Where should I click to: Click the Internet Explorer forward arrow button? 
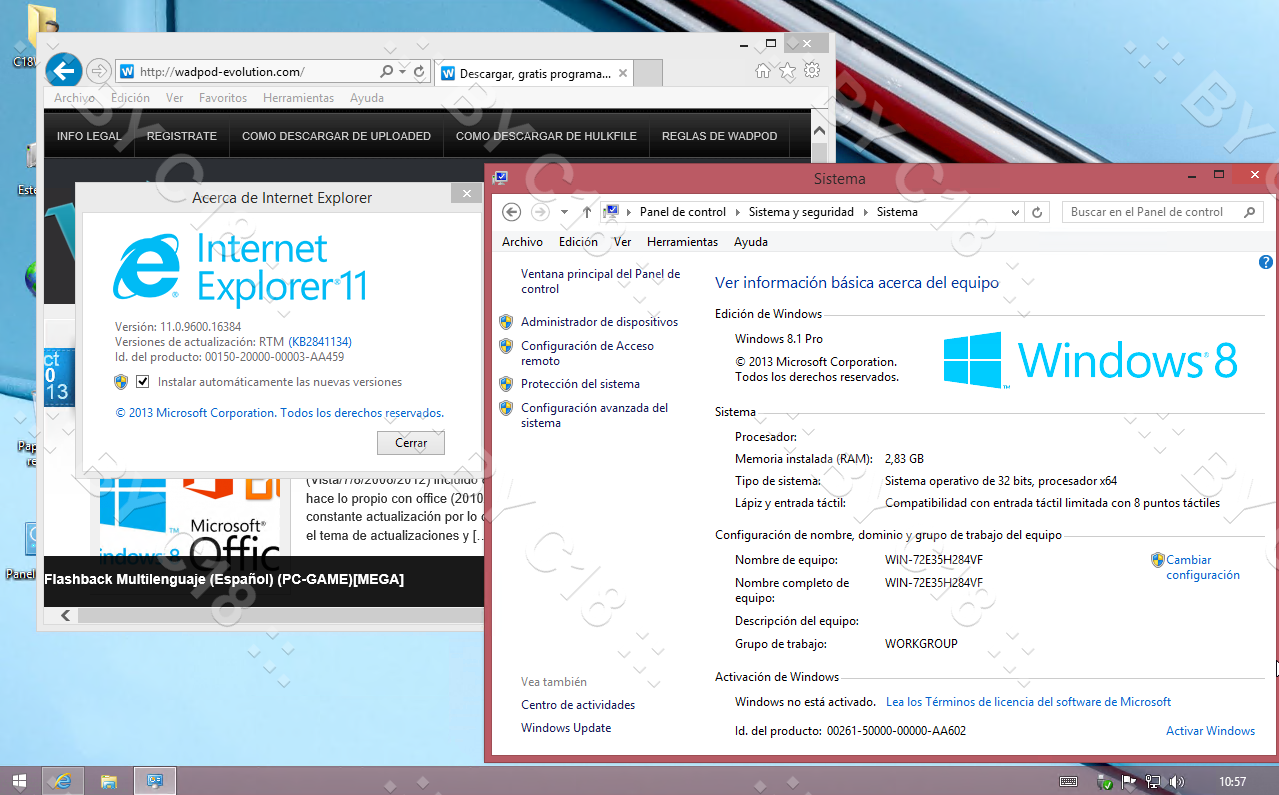tap(98, 71)
